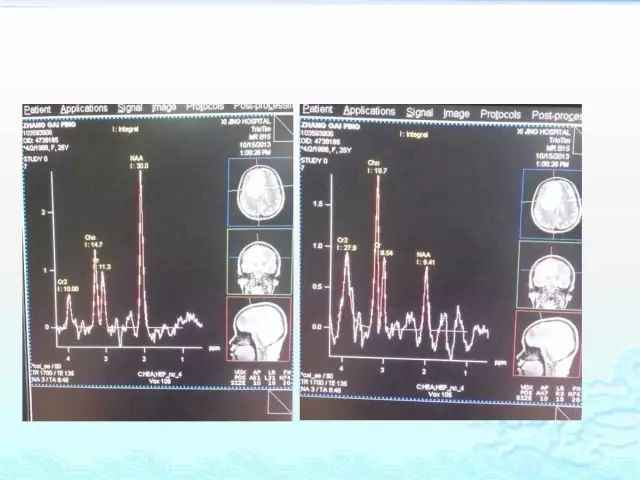640x480 pixels.
Task: Open Signal menu in left spectrum window
Action: click(130, 108)
